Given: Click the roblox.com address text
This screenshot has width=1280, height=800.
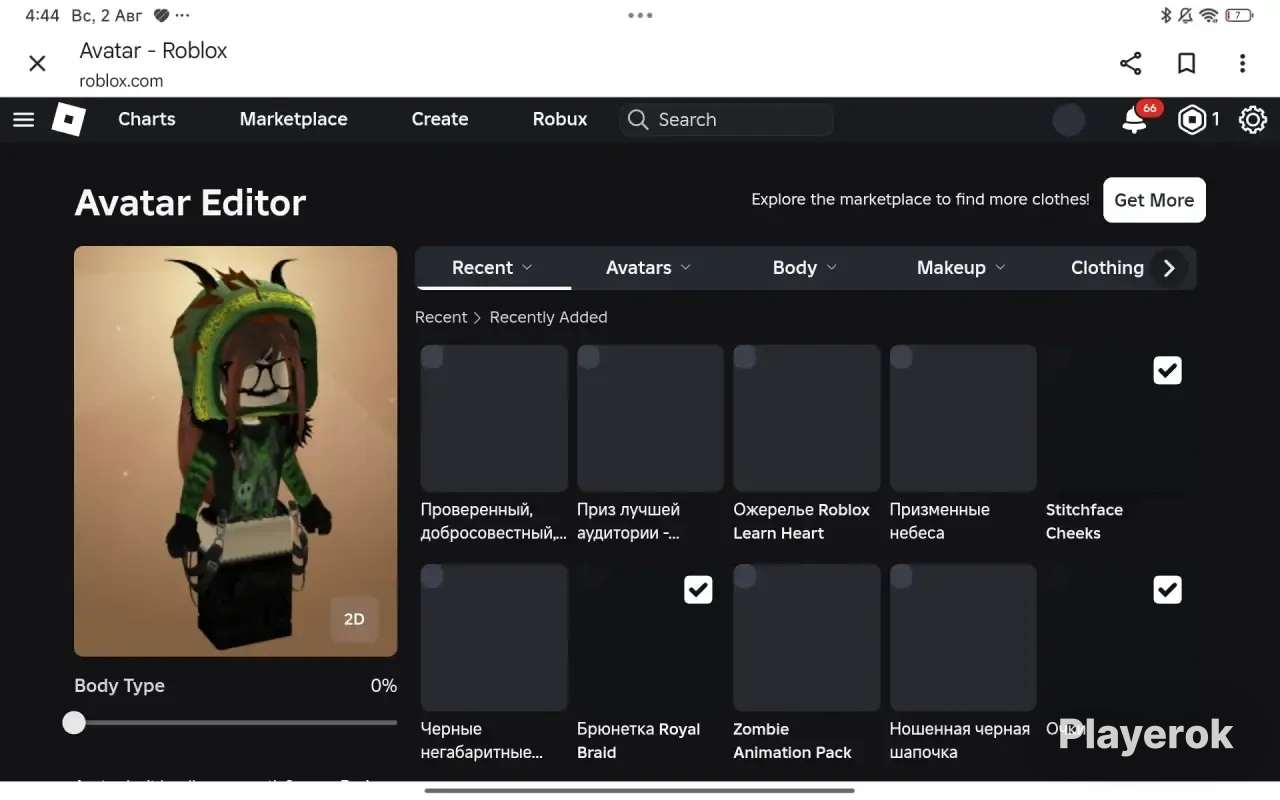Looking at the screenshot, I should (x=121, y=81).
